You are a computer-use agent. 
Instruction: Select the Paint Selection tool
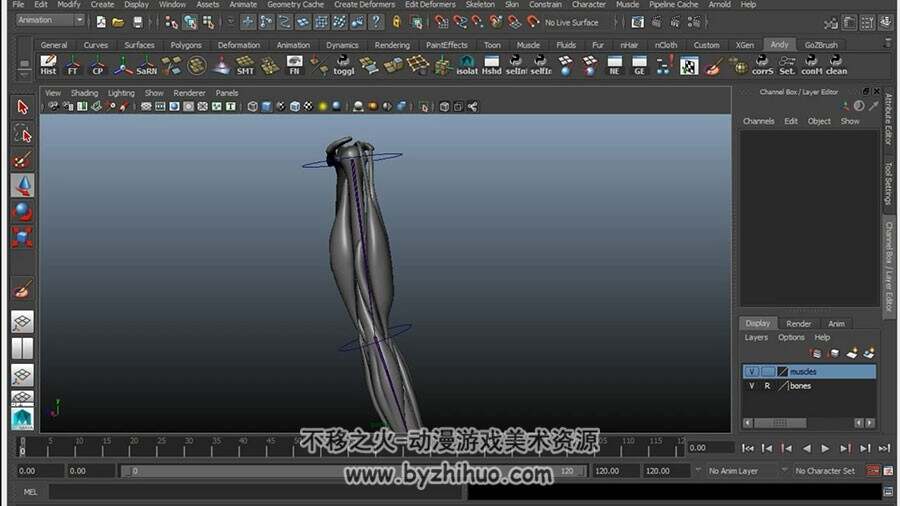(22, 159)
